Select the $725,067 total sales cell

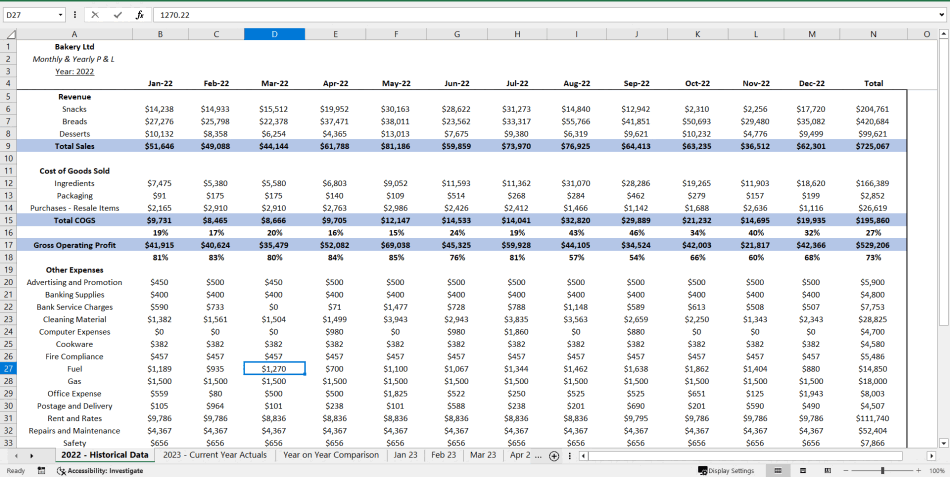873,146
